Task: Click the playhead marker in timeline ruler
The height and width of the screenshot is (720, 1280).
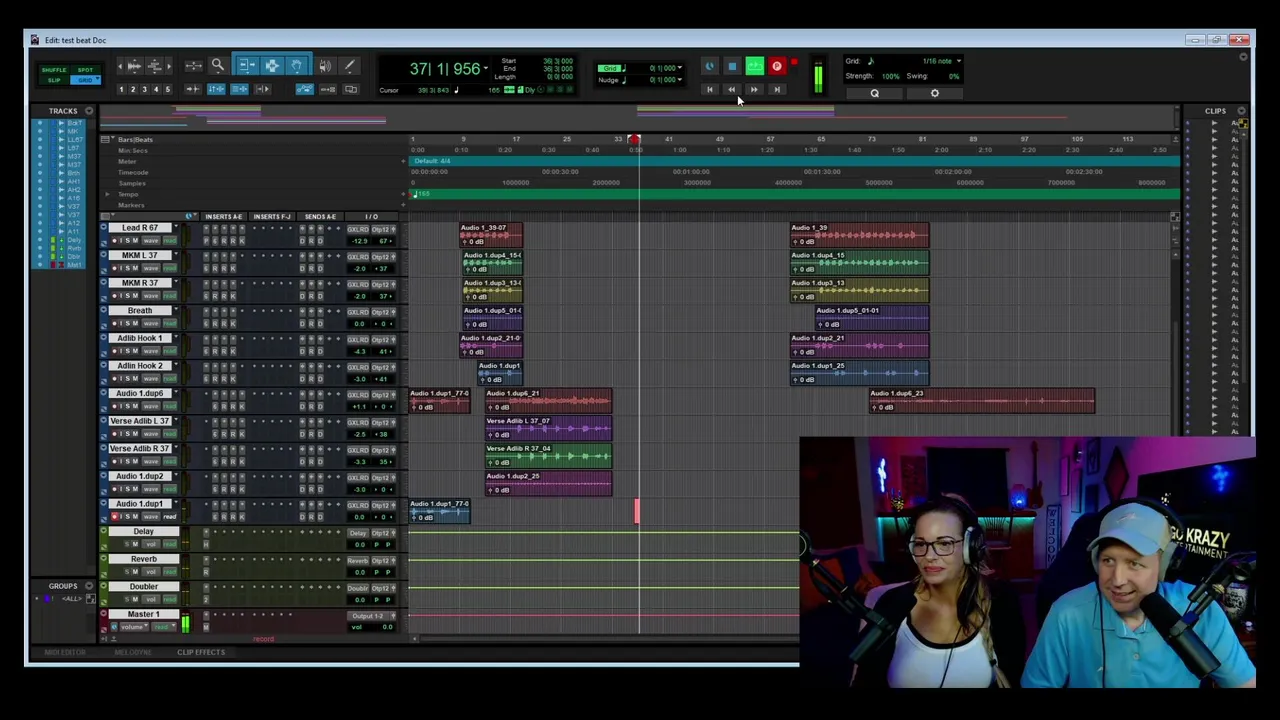Action: click(x=634, y=140)
